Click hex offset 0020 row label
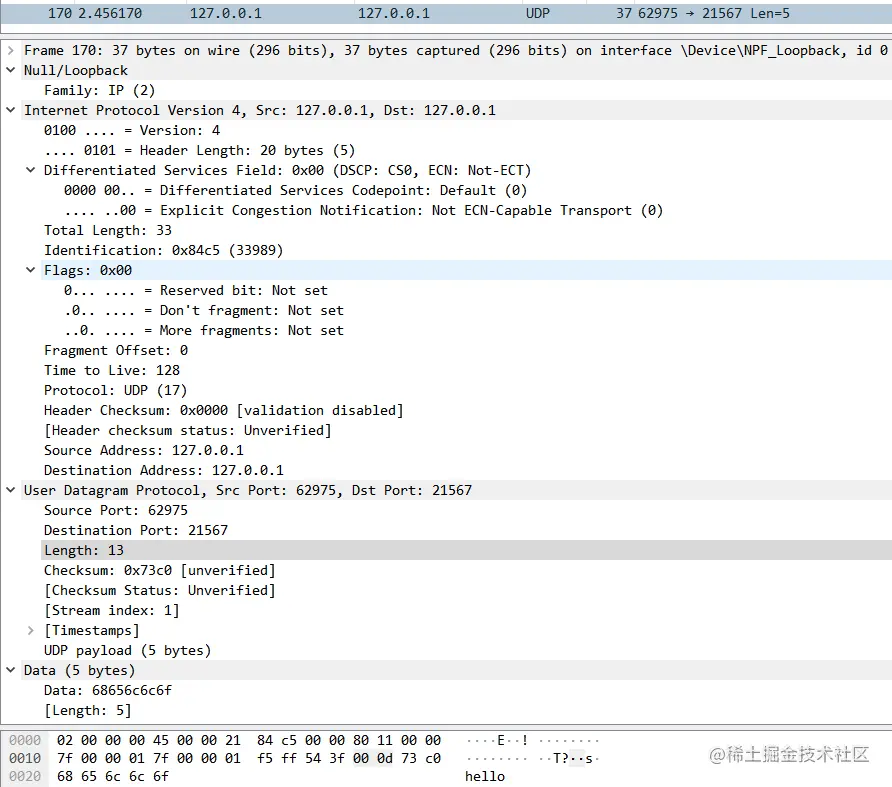Image resolution: width=892 pixels, height=787 pixels. tap(25, 777)
